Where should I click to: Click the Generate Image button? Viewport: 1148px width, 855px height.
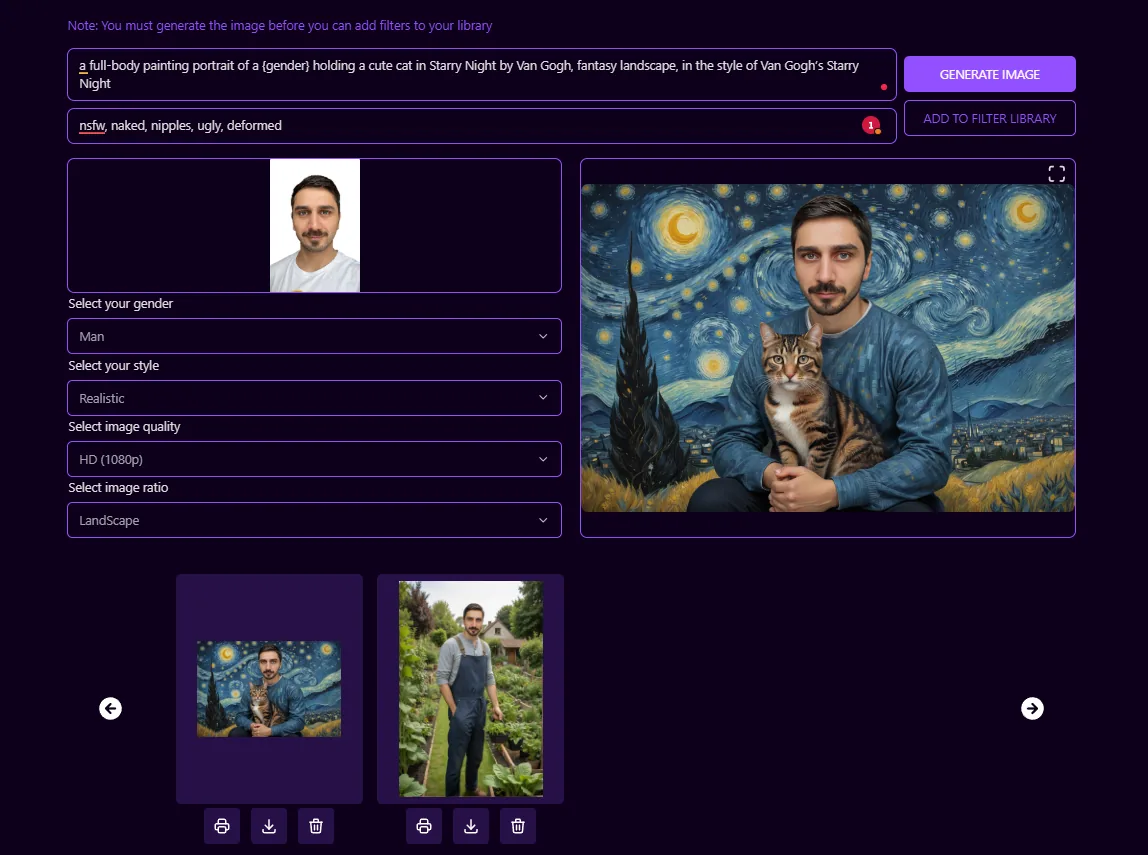point(989,74)
